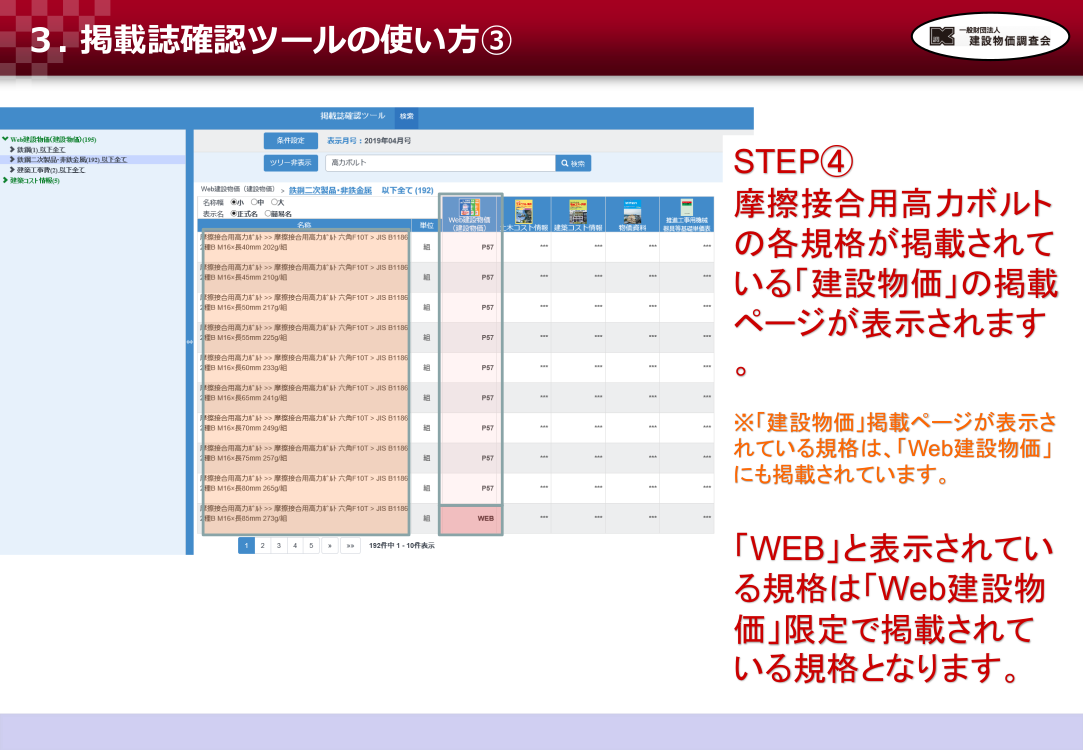Click the 推進工事用機械 book cover icon
Viewport: 1083px width, 750px height.
point(687,208)
